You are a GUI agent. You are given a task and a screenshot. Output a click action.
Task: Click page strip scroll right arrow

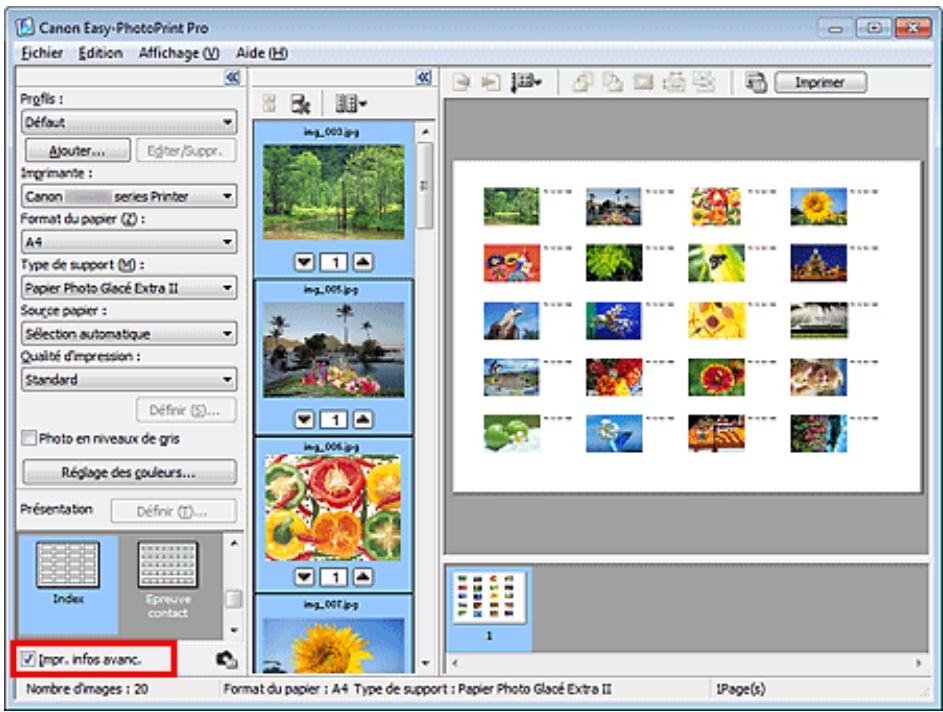point(918,663)
